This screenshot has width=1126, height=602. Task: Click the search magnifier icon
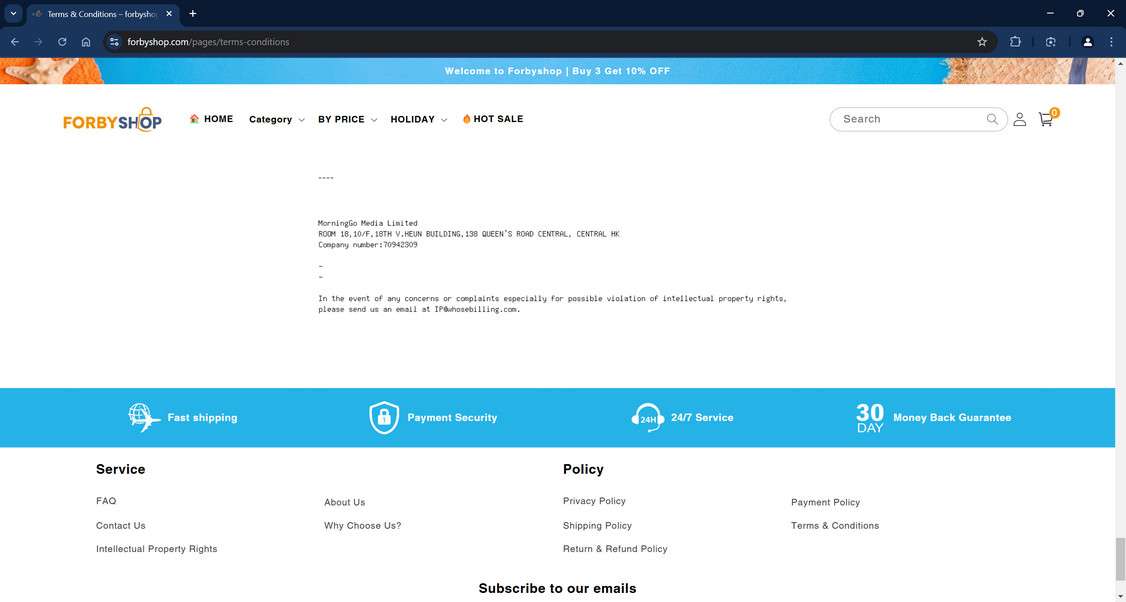pos(991,119)
